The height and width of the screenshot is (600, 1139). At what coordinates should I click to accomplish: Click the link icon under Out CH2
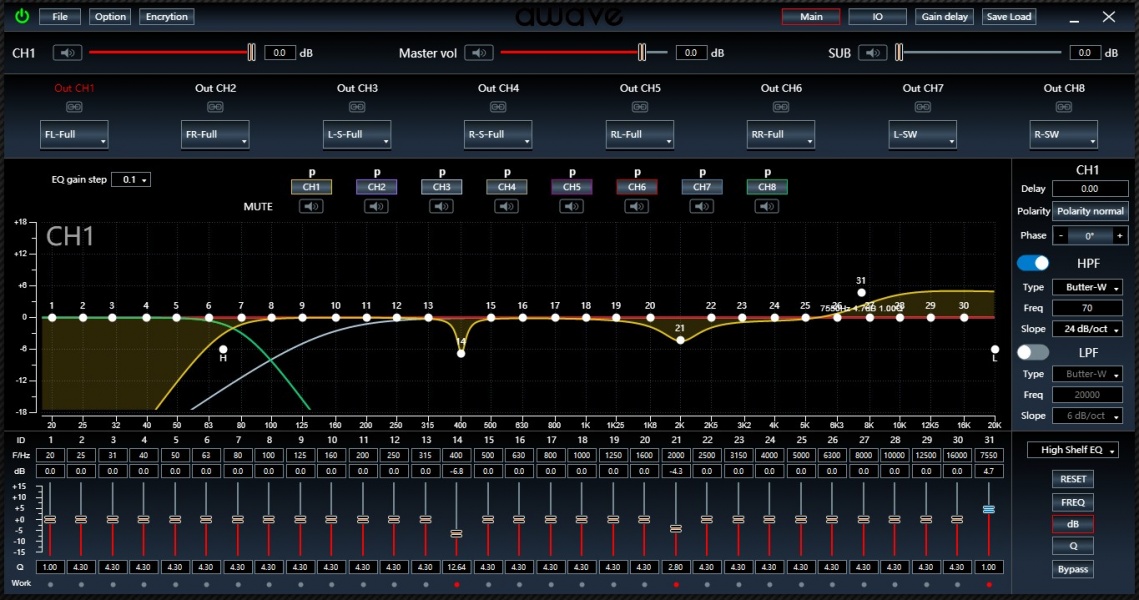tap(215, 107)
